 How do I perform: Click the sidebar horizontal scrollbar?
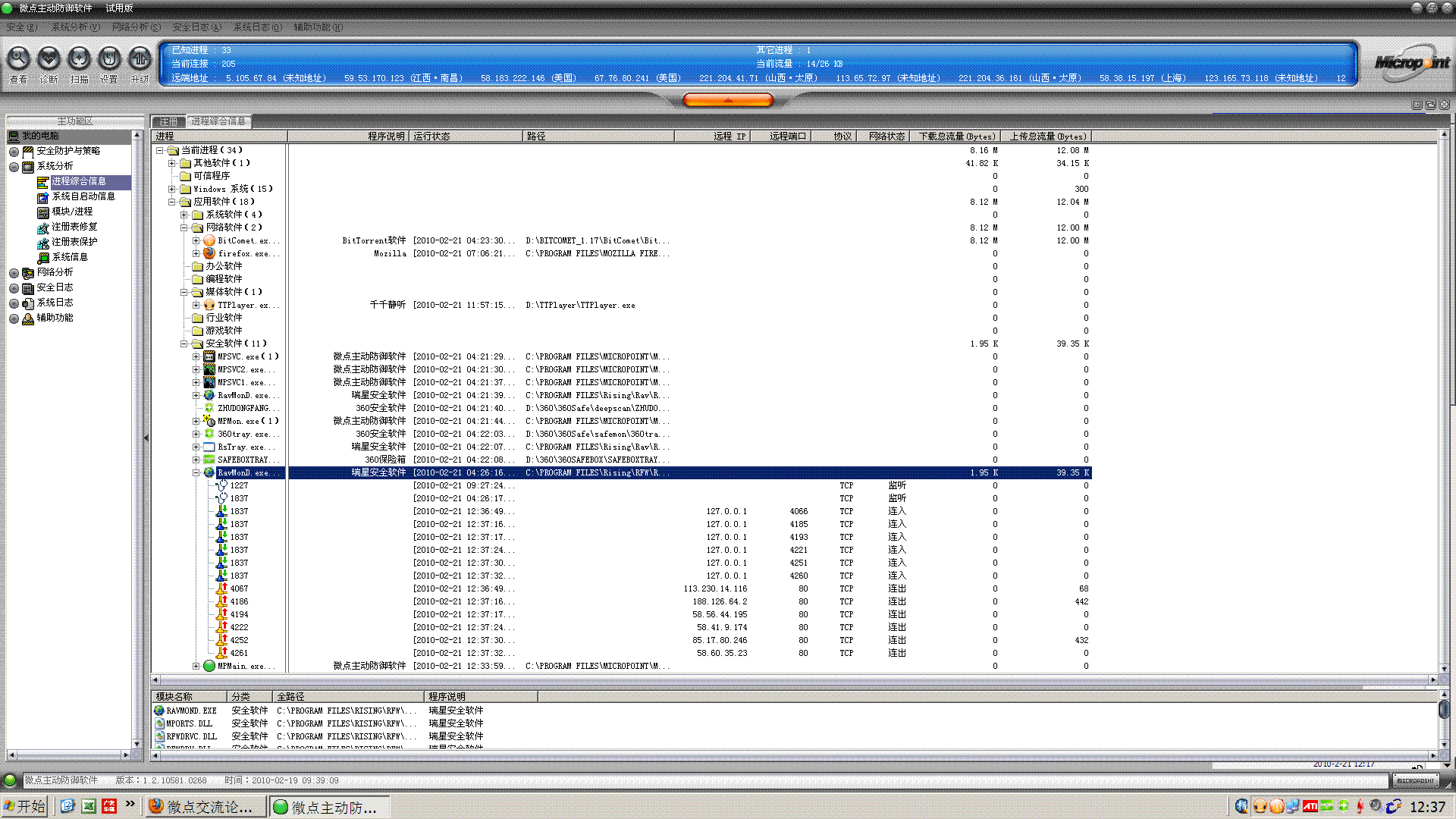pos(69,755)
